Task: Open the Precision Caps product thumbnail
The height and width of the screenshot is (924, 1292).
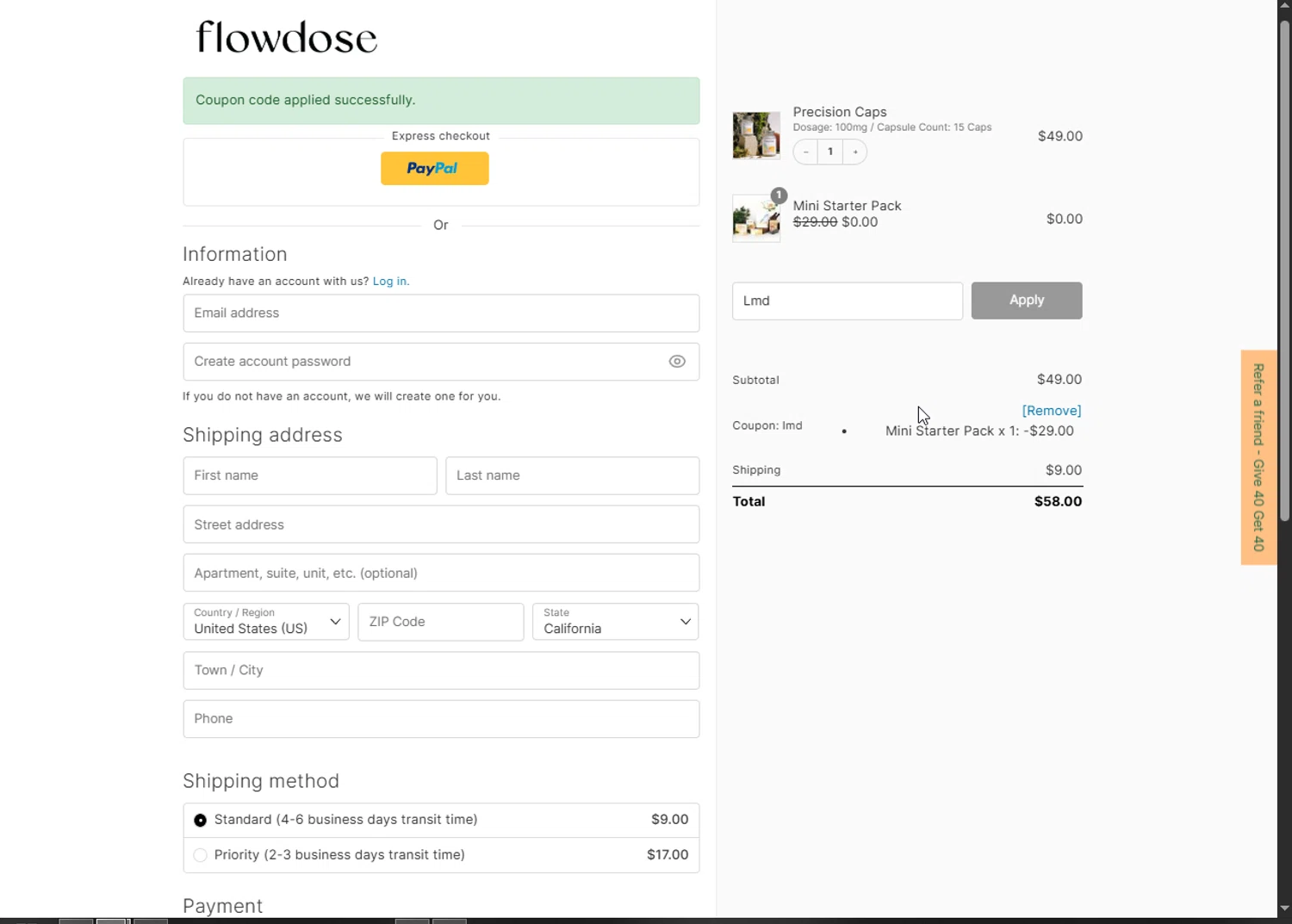Action: (x=756, y=135)
